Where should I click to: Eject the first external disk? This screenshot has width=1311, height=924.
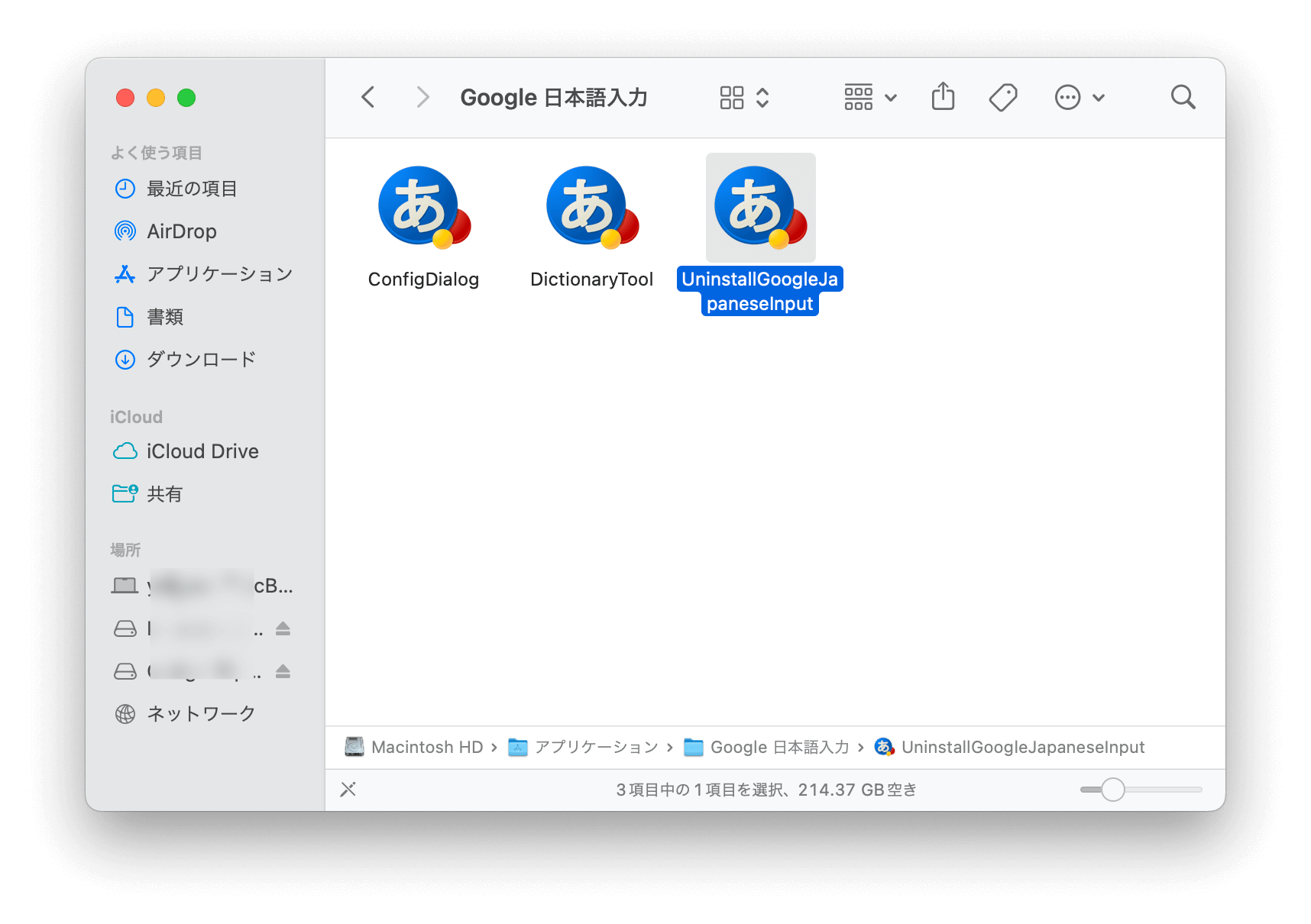283,628
